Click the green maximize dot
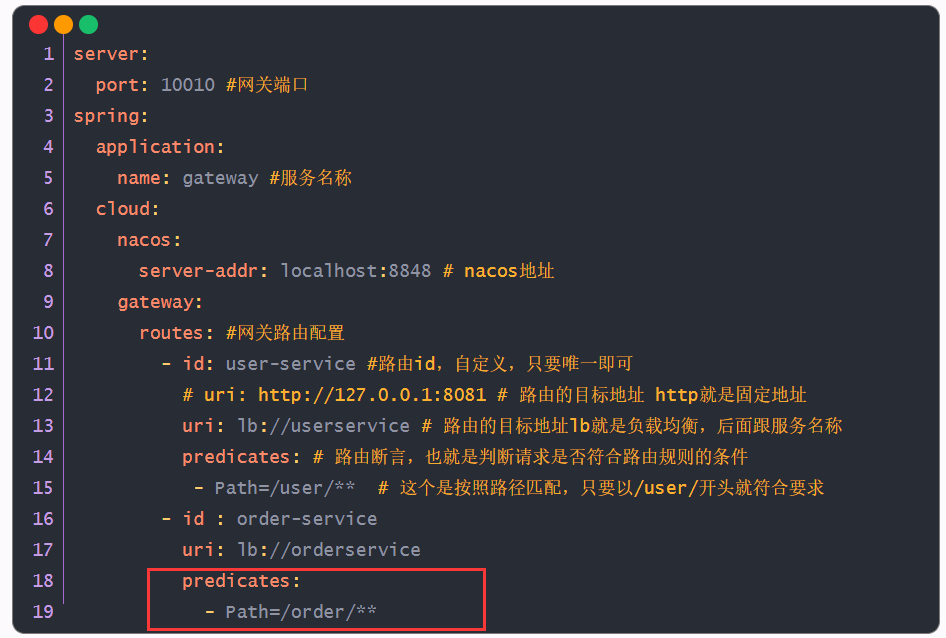This screenshot has width=946, height=638. coord(89,25)
